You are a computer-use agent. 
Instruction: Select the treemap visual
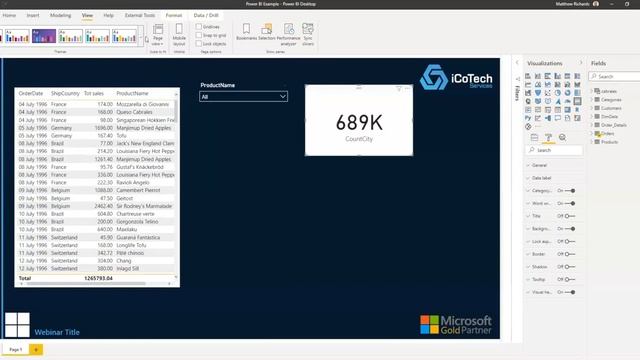(x=577, y=93)
